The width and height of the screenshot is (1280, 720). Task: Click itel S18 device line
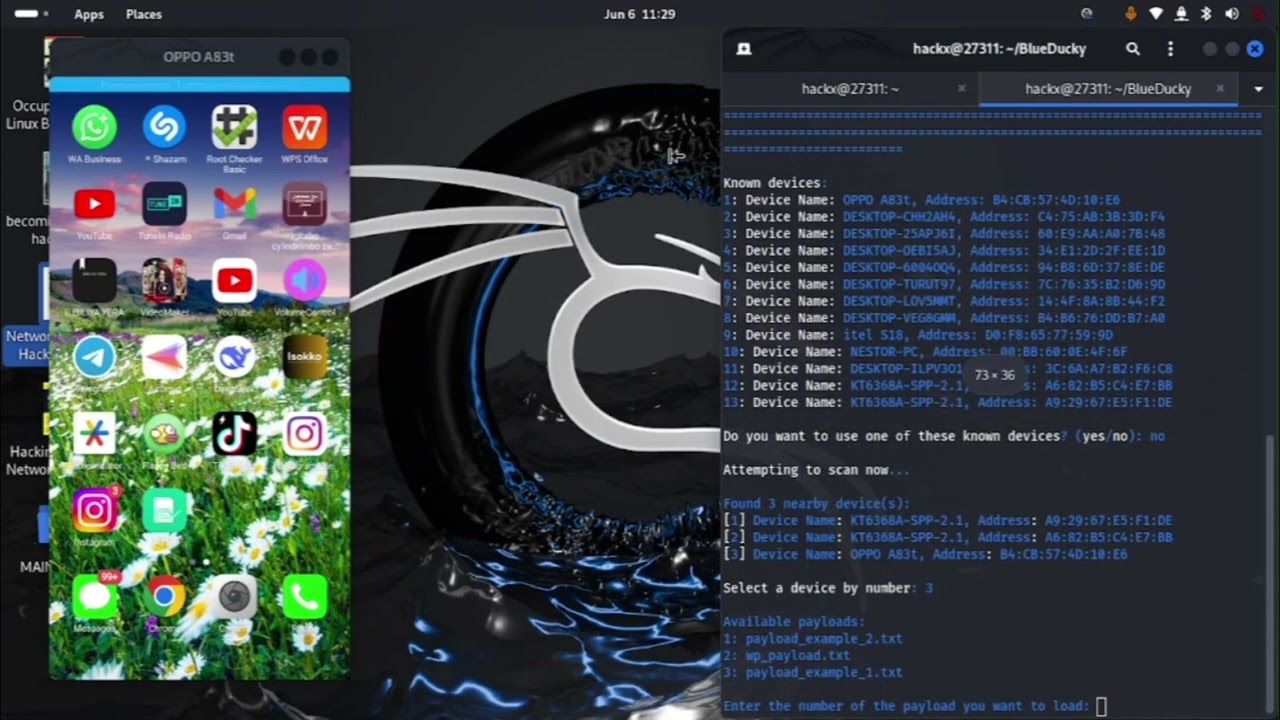coord(918,334)
